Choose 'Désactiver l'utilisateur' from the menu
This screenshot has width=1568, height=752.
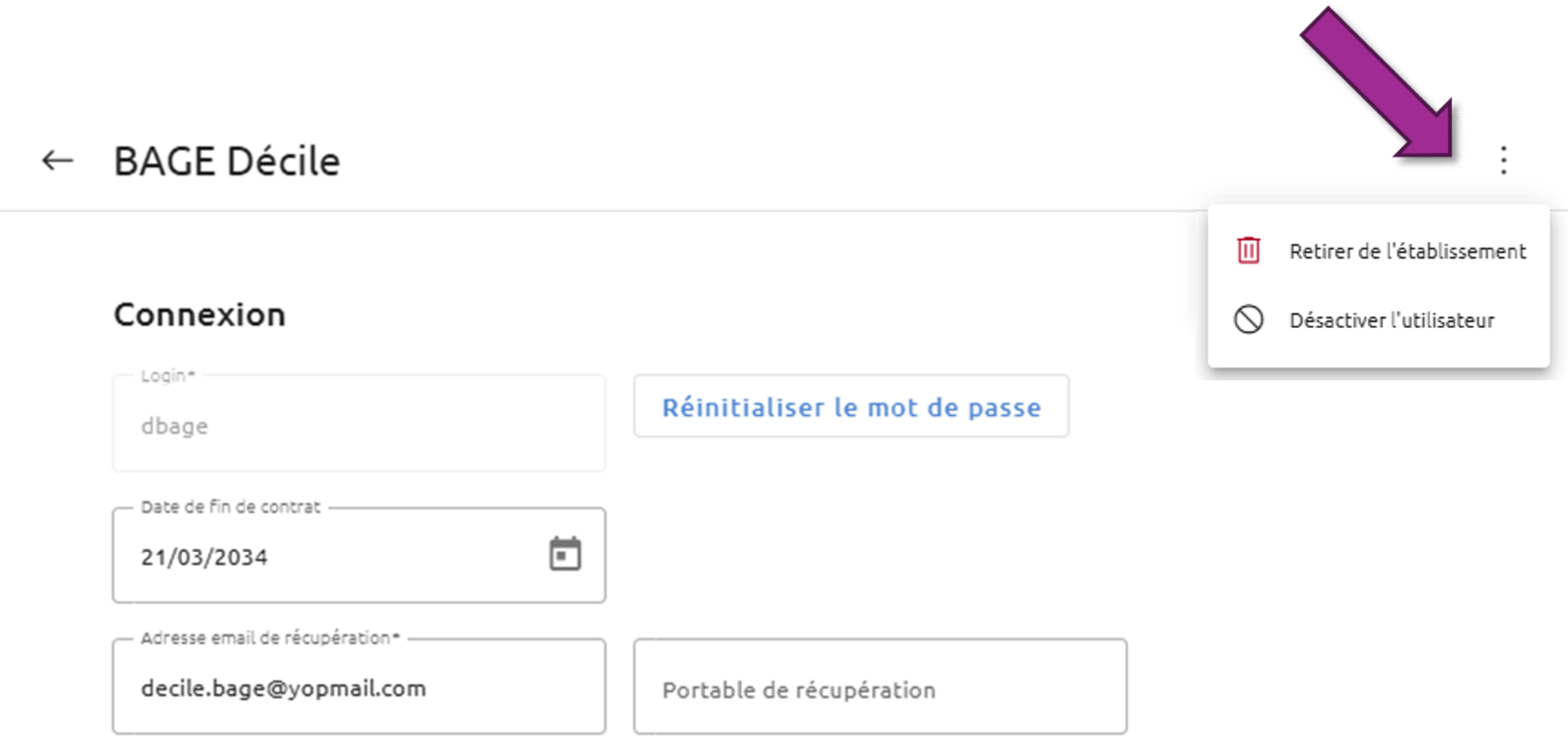[1379, 320]
